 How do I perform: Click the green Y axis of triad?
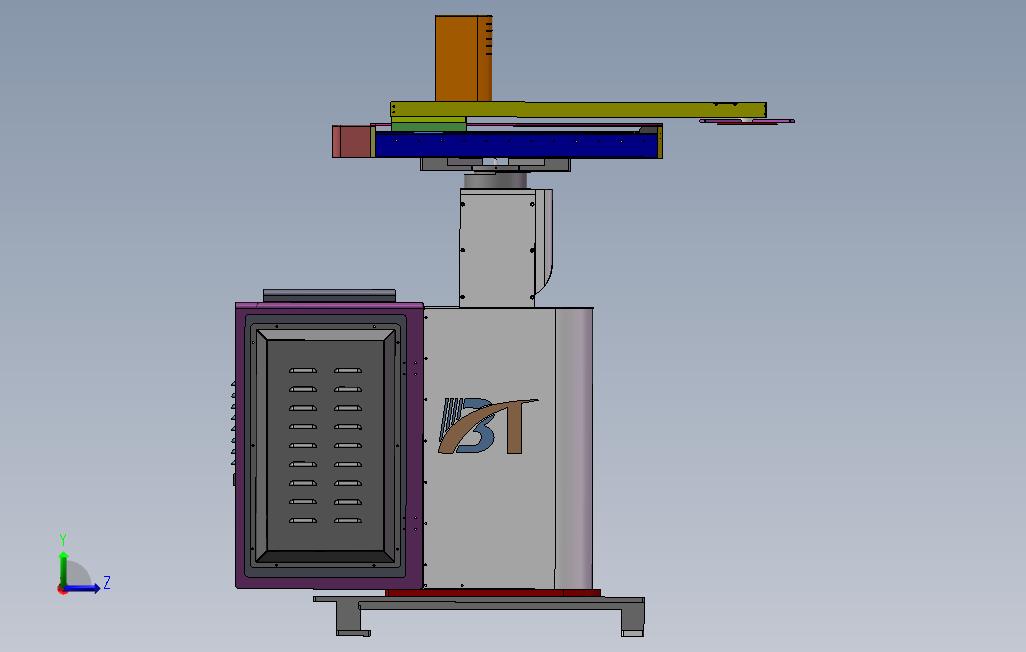coord(63,568)
